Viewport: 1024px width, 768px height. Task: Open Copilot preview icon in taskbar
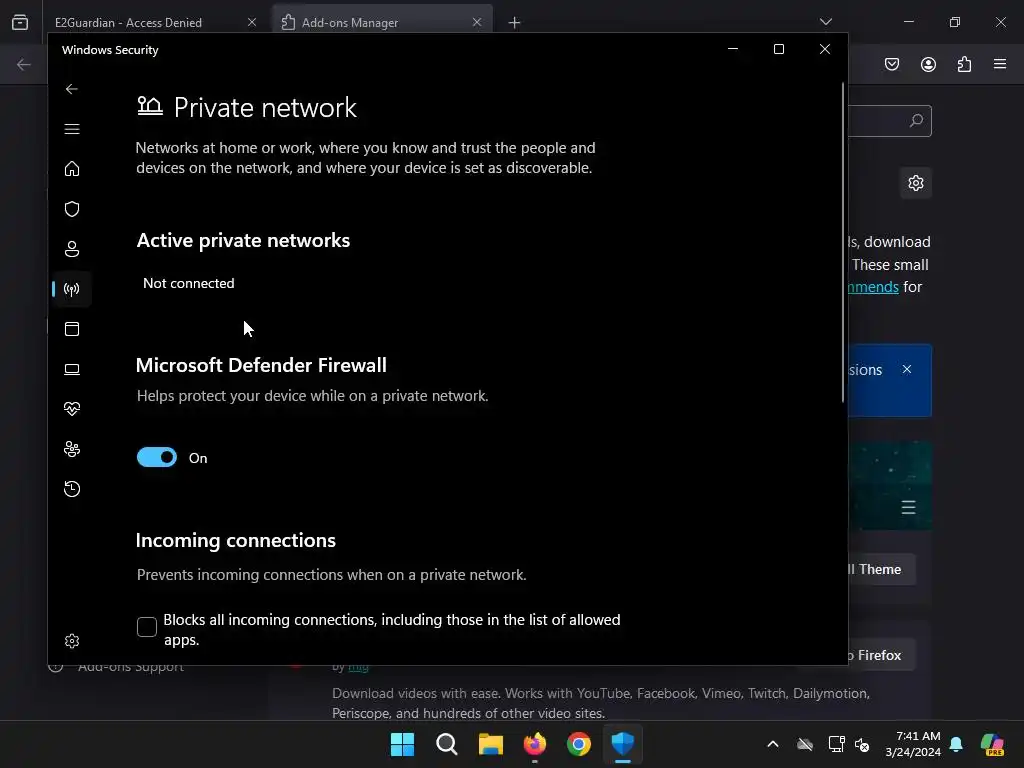[992, 744]
